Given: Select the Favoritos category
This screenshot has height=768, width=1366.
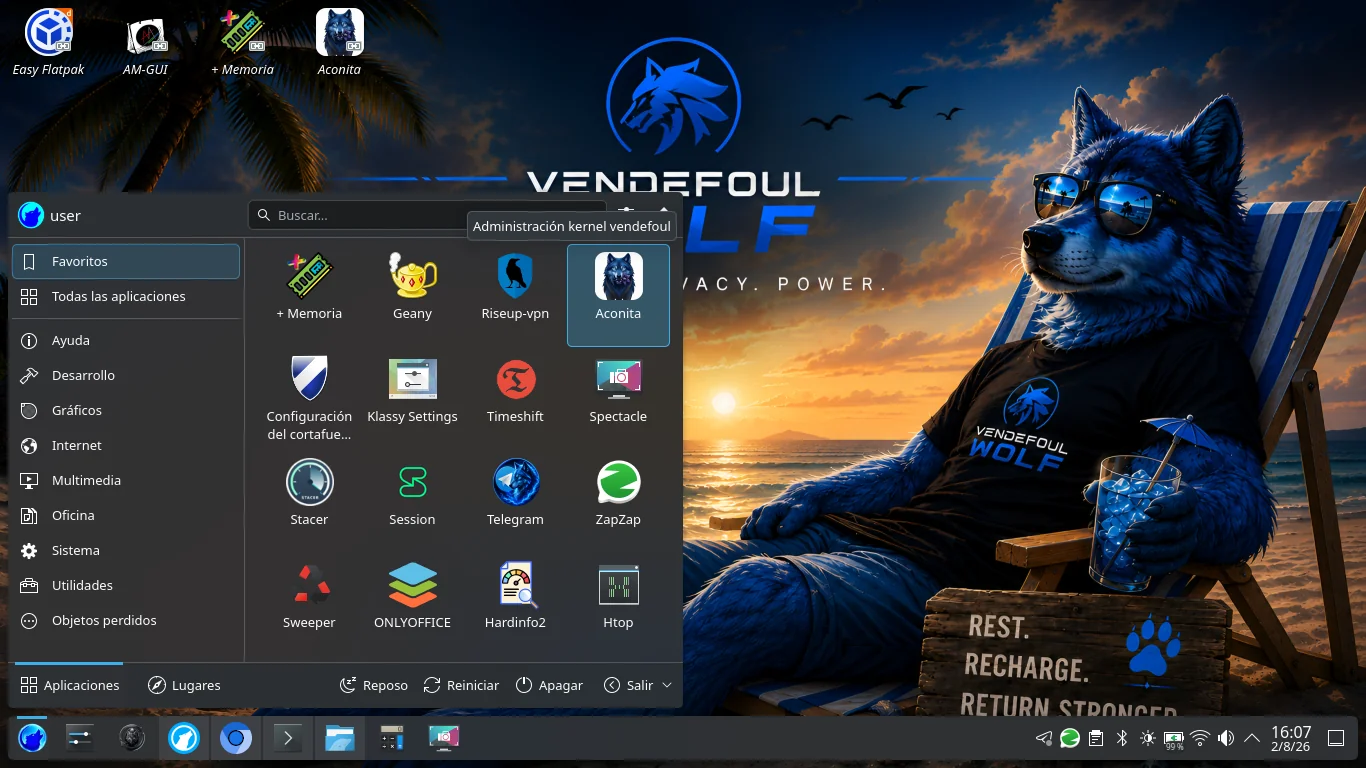Looking at the screenshot, I should (x=126, y=261).
